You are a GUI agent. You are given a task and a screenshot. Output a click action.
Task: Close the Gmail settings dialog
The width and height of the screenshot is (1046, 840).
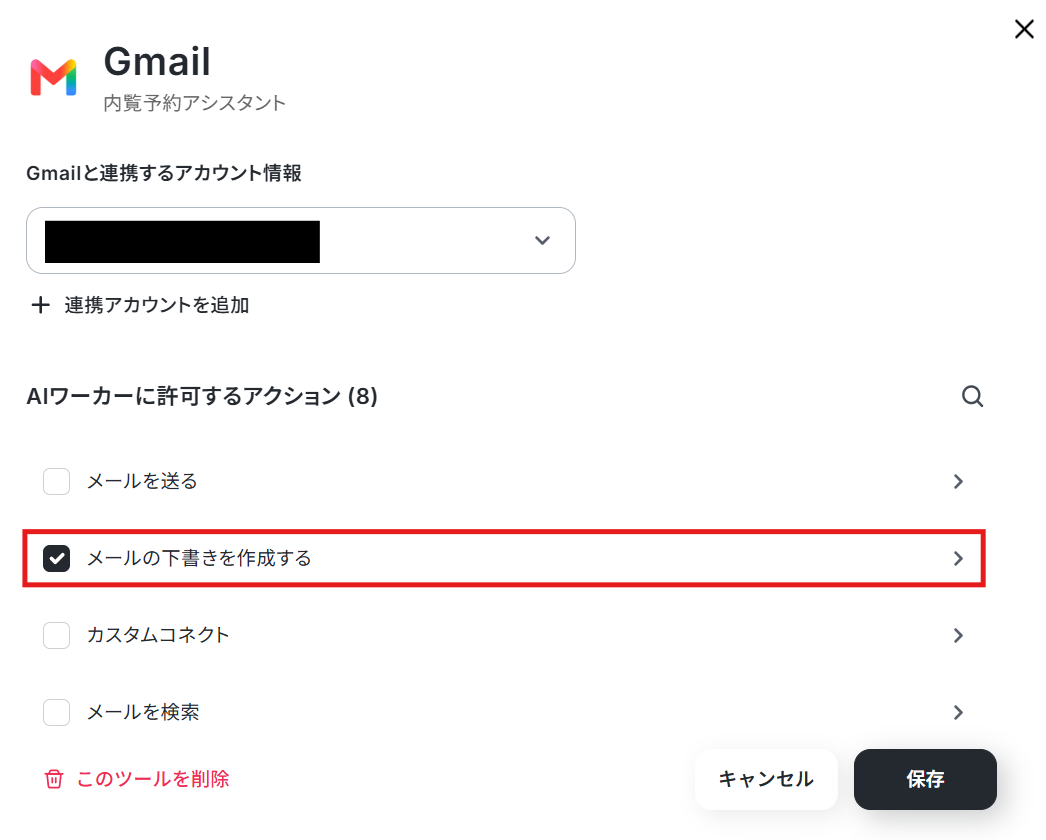click(1024, 29)
